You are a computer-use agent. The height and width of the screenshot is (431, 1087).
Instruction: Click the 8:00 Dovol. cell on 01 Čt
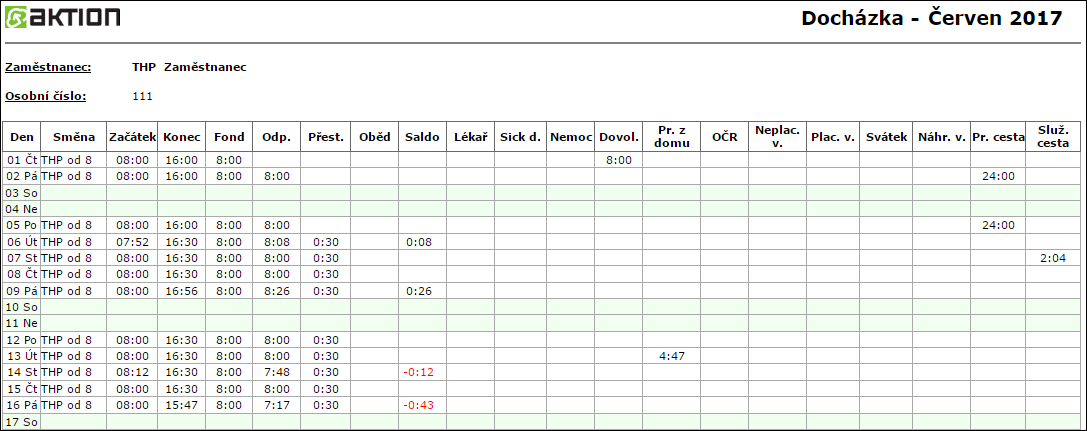click(x=618, y=159)
